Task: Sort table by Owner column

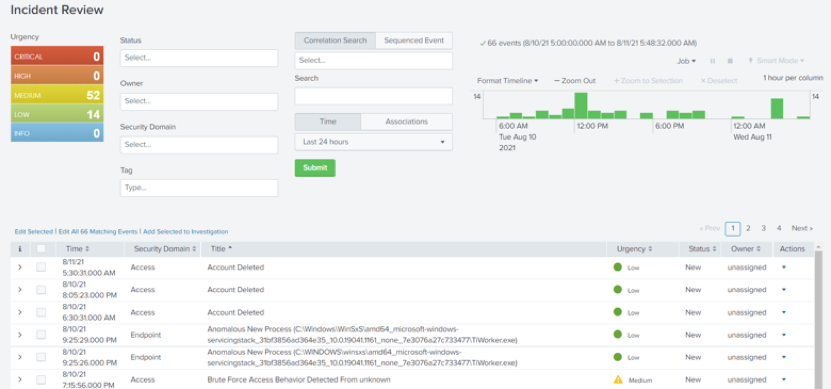Action: (745, 249)
